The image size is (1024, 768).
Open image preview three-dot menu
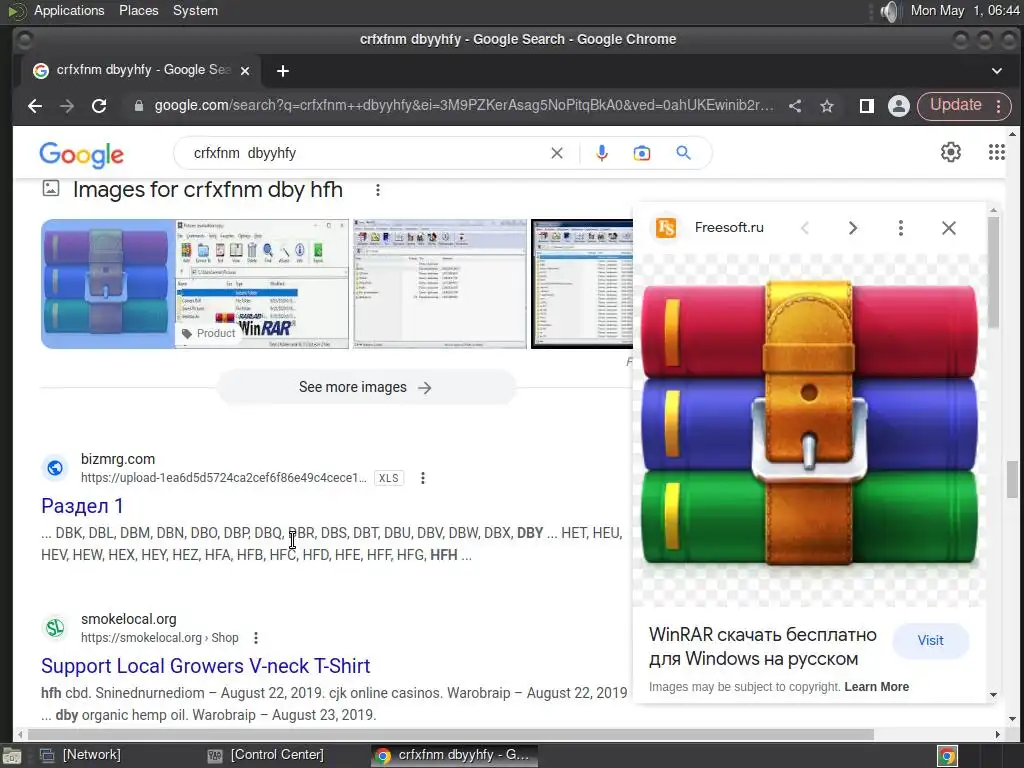pyautogui.click(x=901, y=228)
